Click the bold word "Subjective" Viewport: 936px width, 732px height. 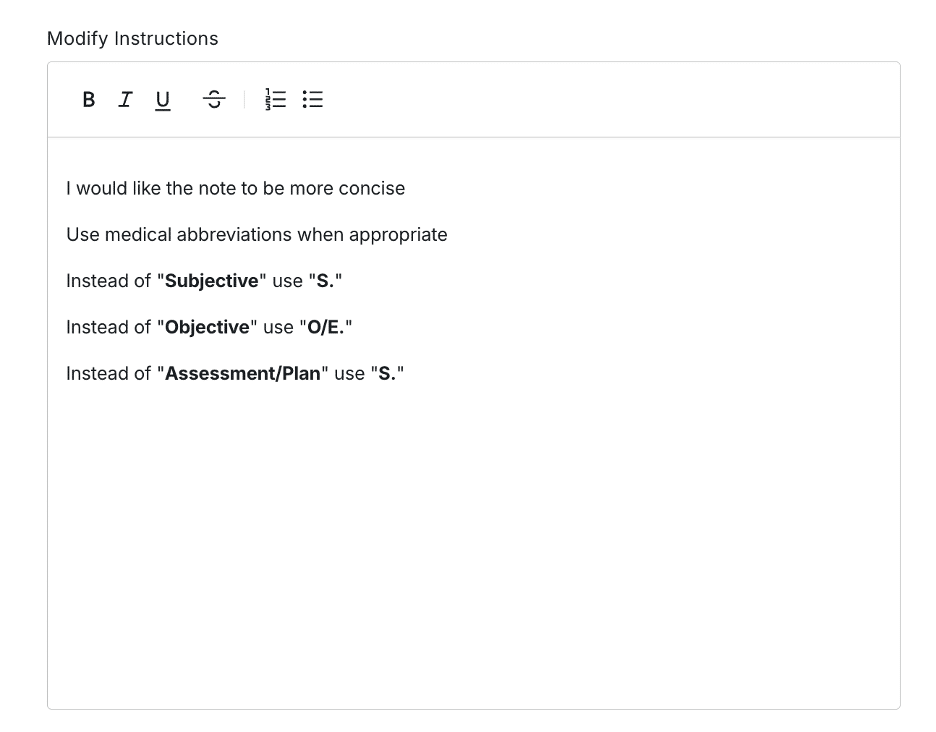coord(211,281)
